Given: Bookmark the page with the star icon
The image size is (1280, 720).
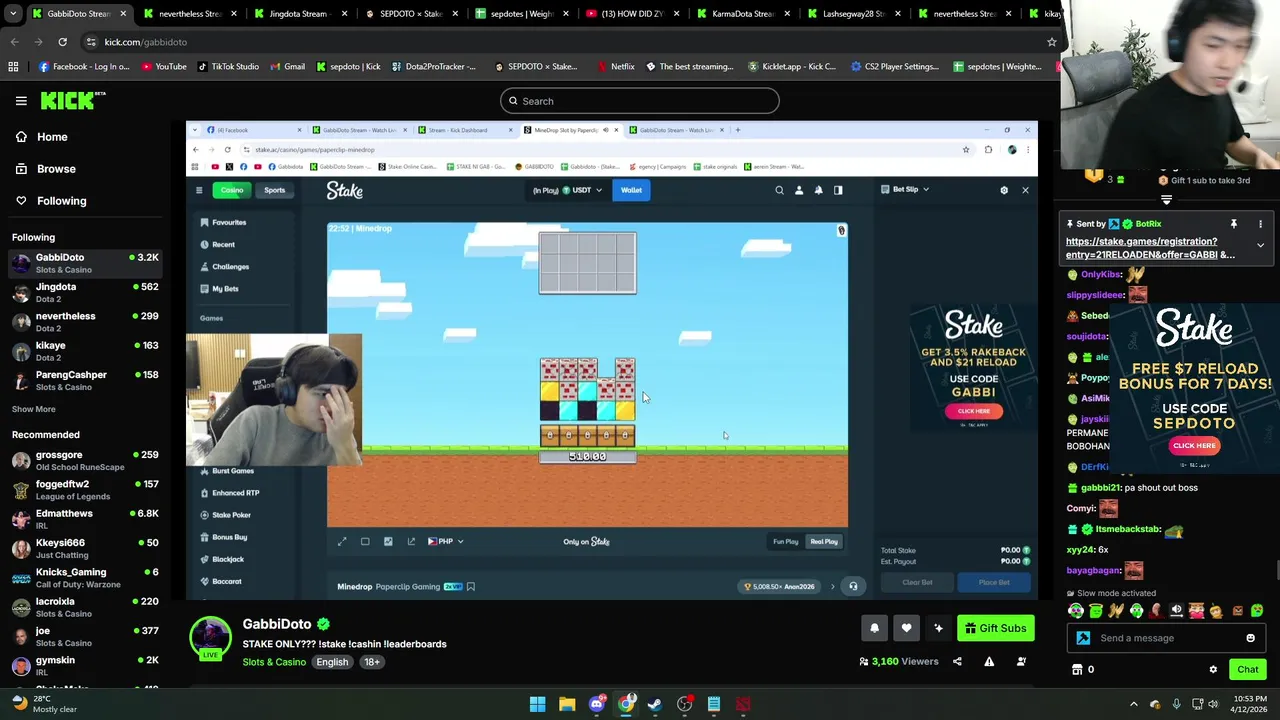Looking at the screenshot, I should 1051,42.
